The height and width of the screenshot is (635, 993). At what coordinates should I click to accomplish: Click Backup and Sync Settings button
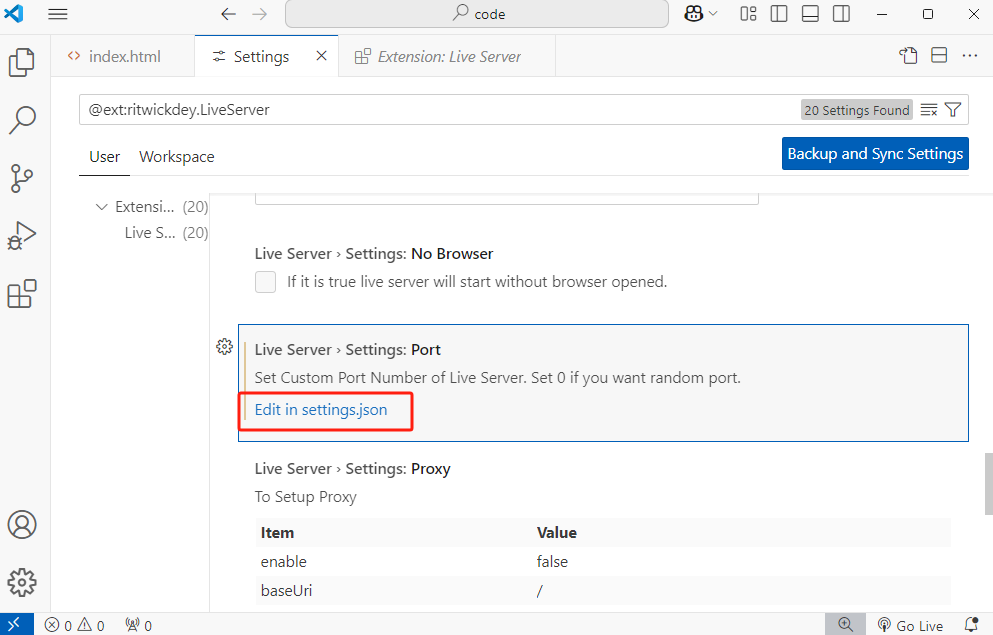coord(875,154)
